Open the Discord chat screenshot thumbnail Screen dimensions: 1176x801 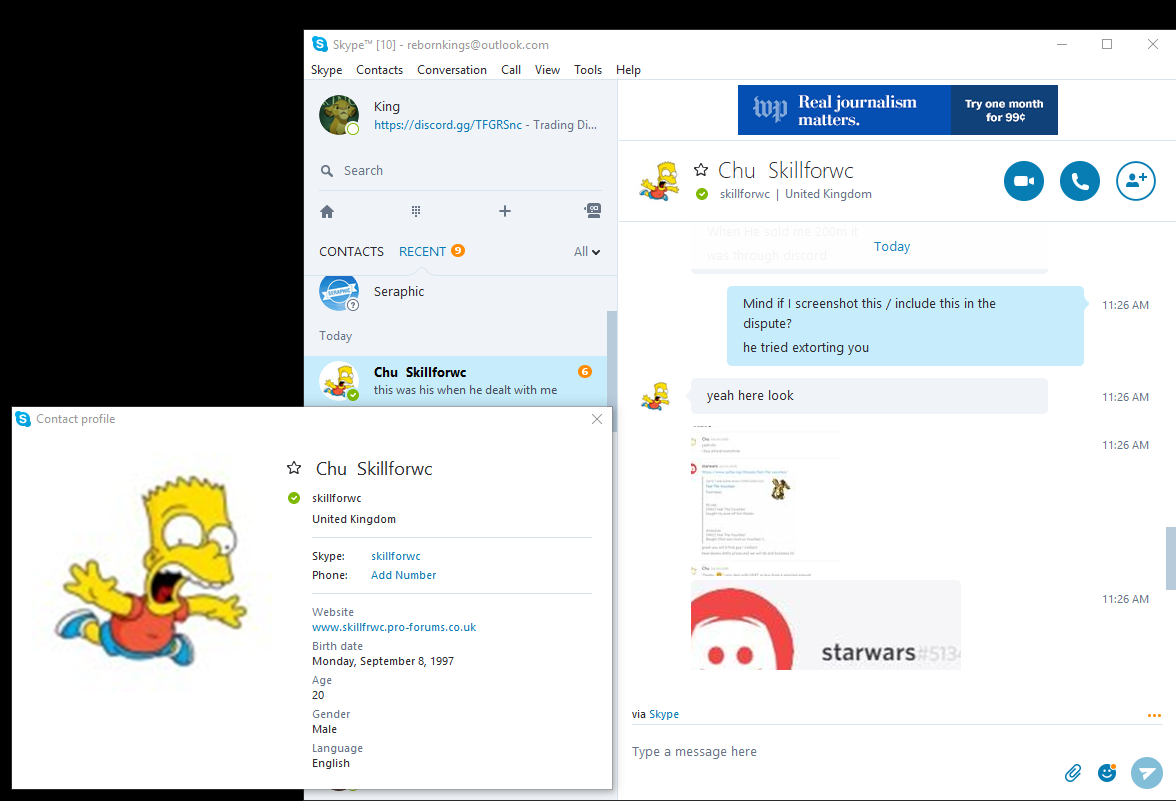[765, 500]
